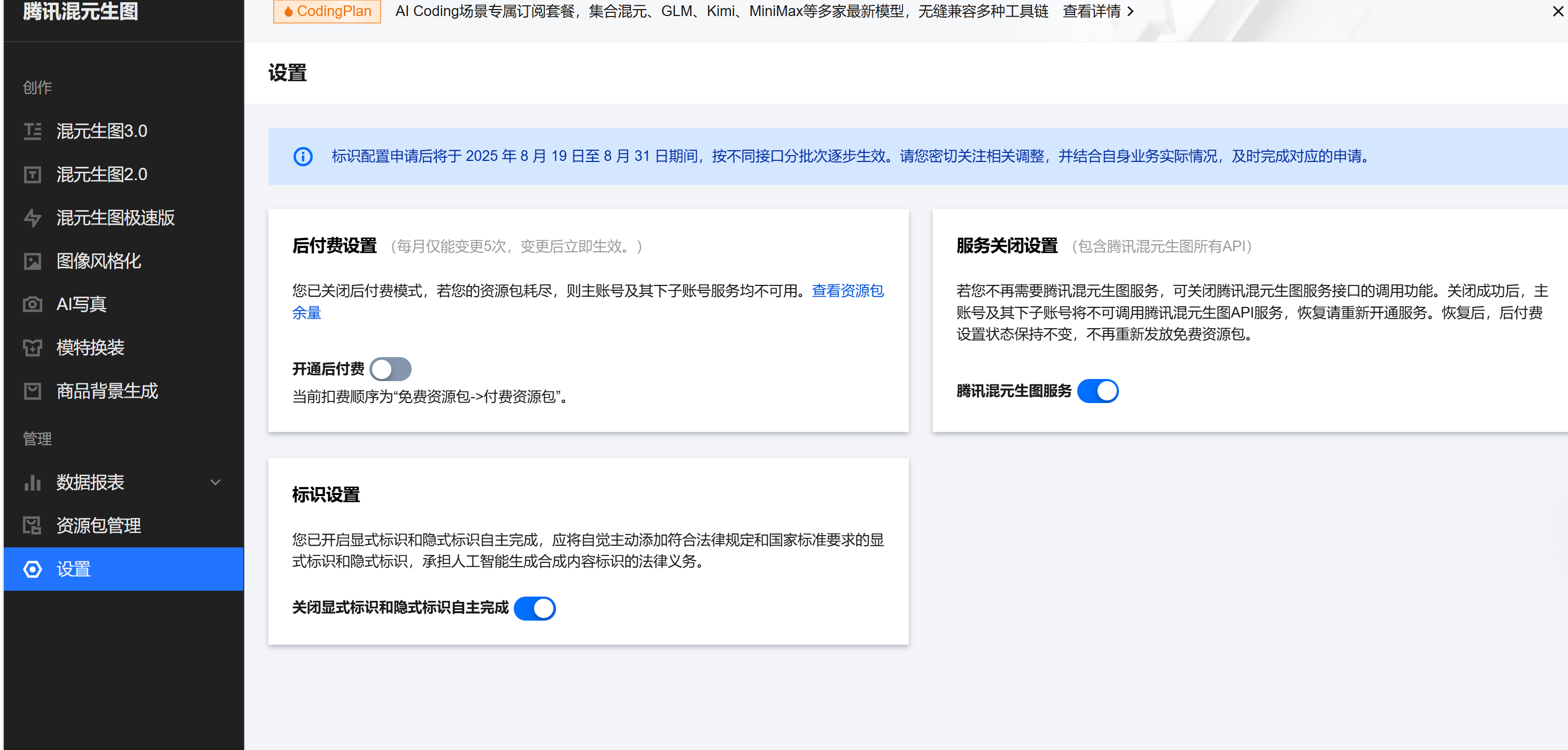The height and width of the screenshot is (750, 1568).
Task: Click the 混元生图3.0 sidebar icon
Action: [32, 131]
